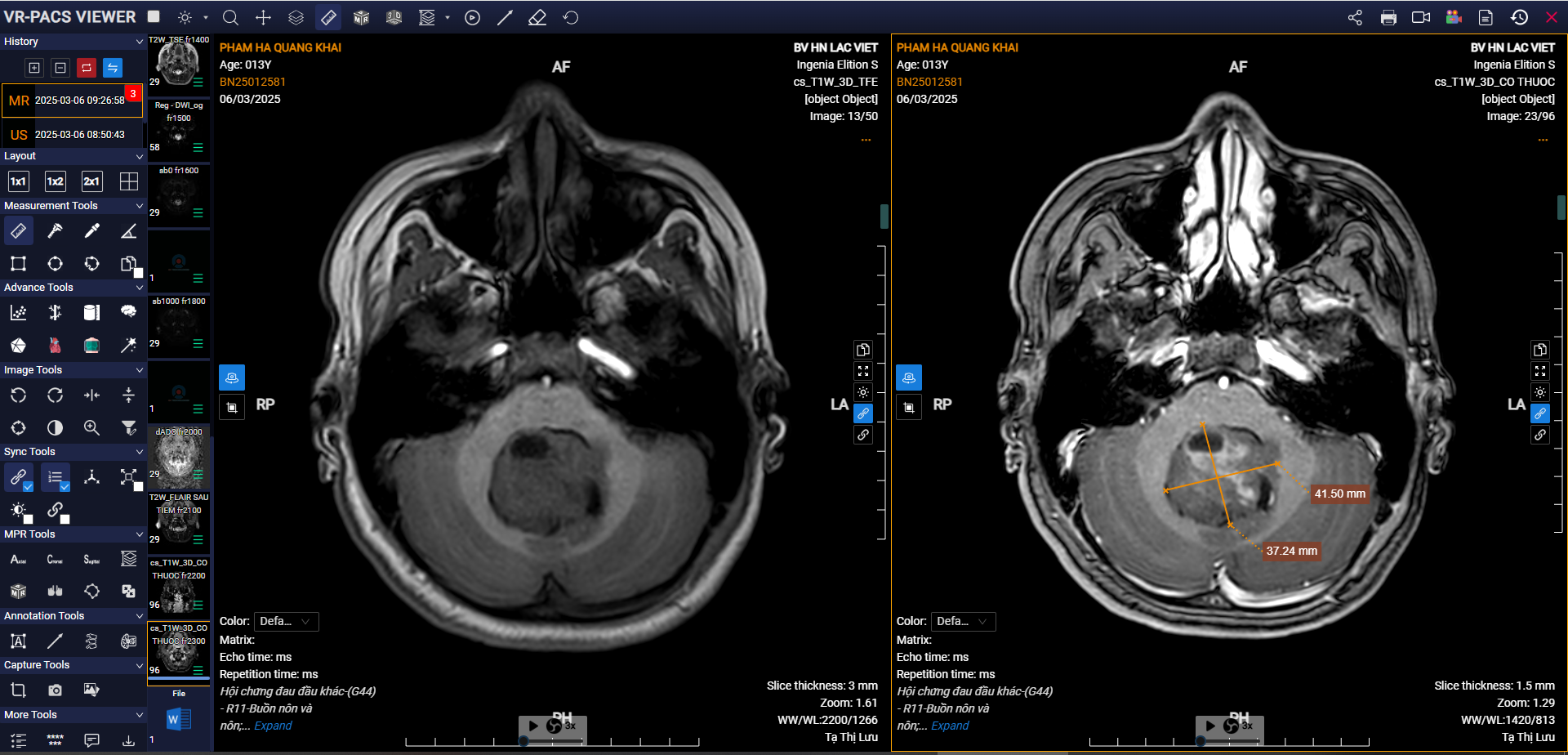This screenshot has width=1568, height=755.
Task: Toggle the synced series list checkbox
Action: (65, 487)
